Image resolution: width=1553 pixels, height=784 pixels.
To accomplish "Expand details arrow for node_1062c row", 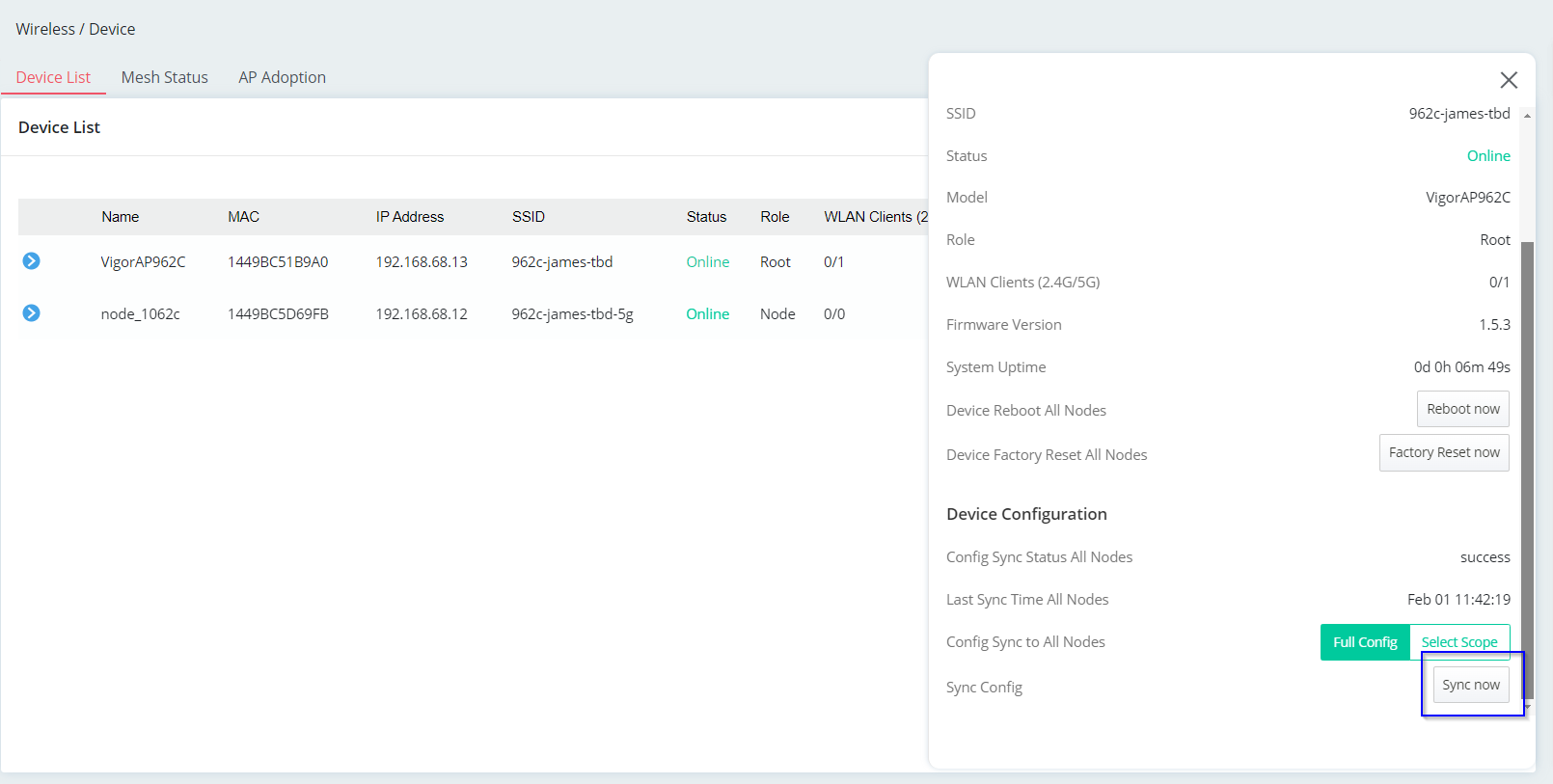I will [x=32, y=313].
